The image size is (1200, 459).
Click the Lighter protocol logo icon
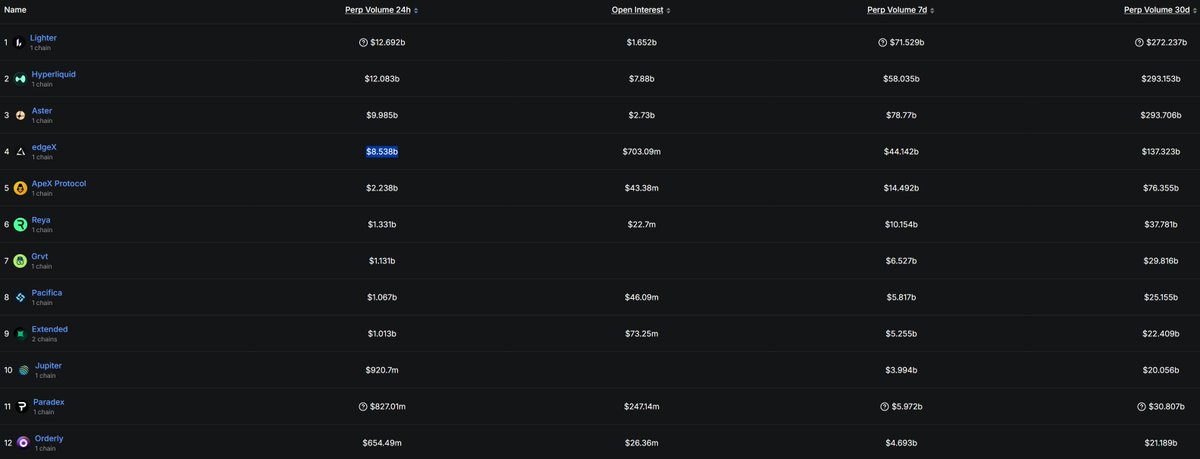point(19,43)
